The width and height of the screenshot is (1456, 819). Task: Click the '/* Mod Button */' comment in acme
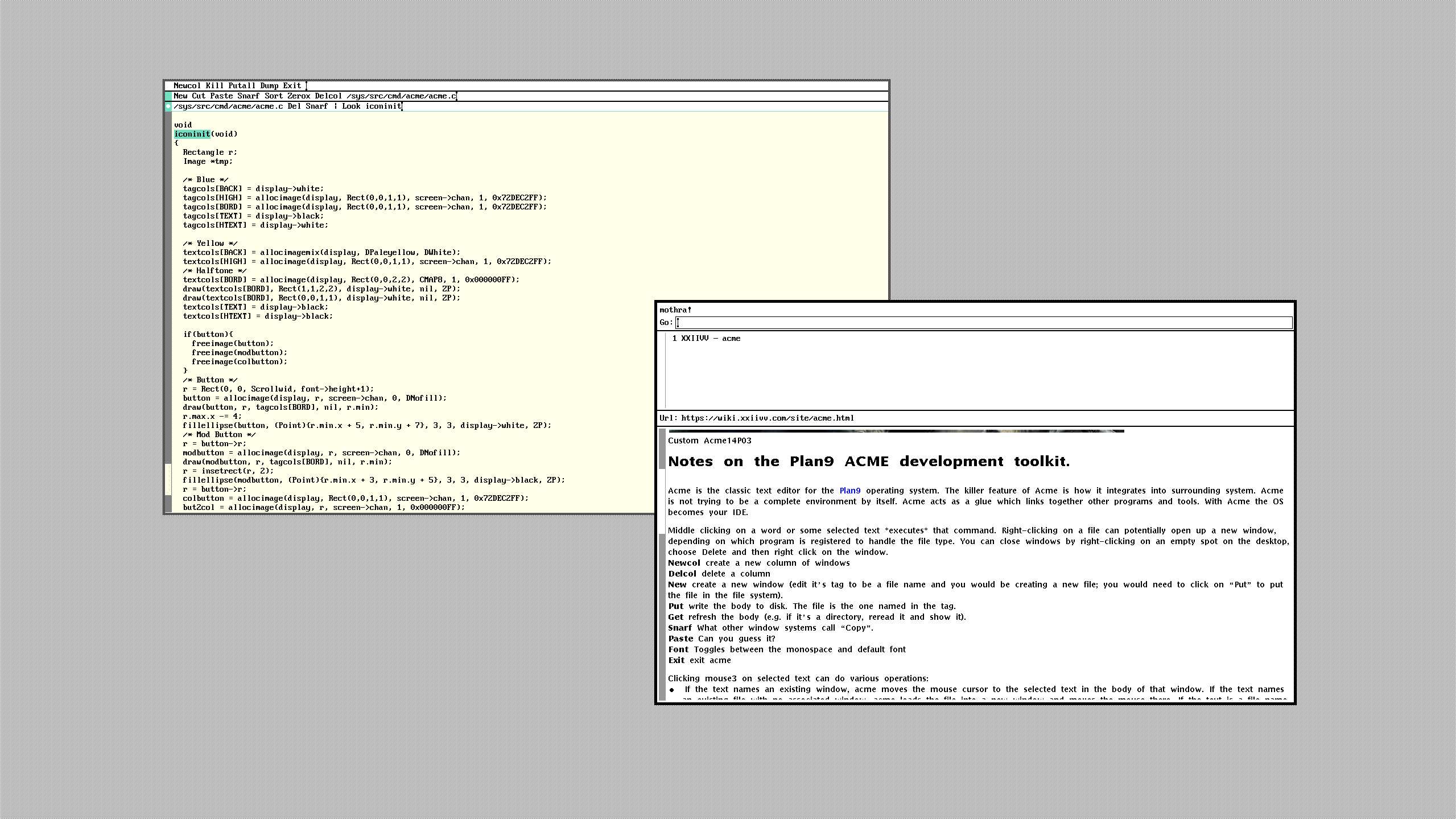219,435
